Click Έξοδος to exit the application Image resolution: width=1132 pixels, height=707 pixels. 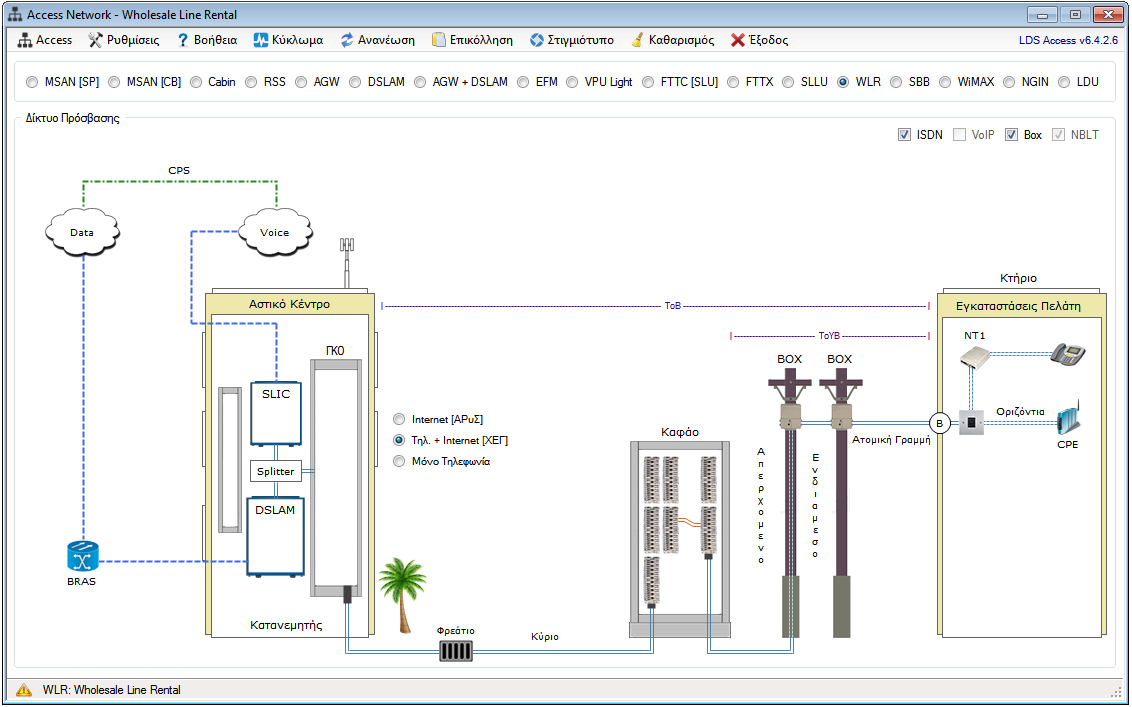click(x=760, y=40)
